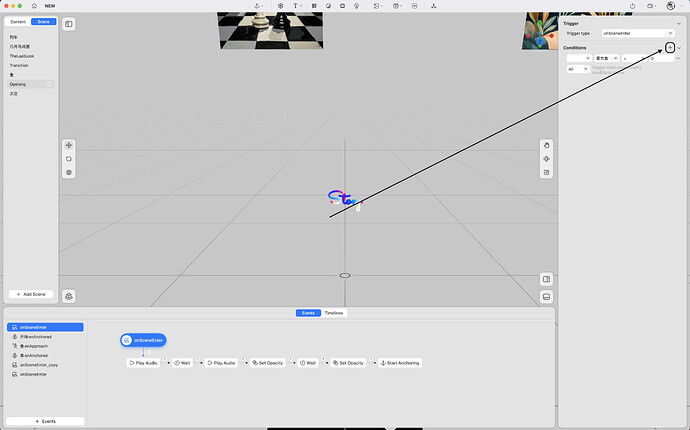Switch sidebar to Content segment
690x430 pixels.
[18, 21]
